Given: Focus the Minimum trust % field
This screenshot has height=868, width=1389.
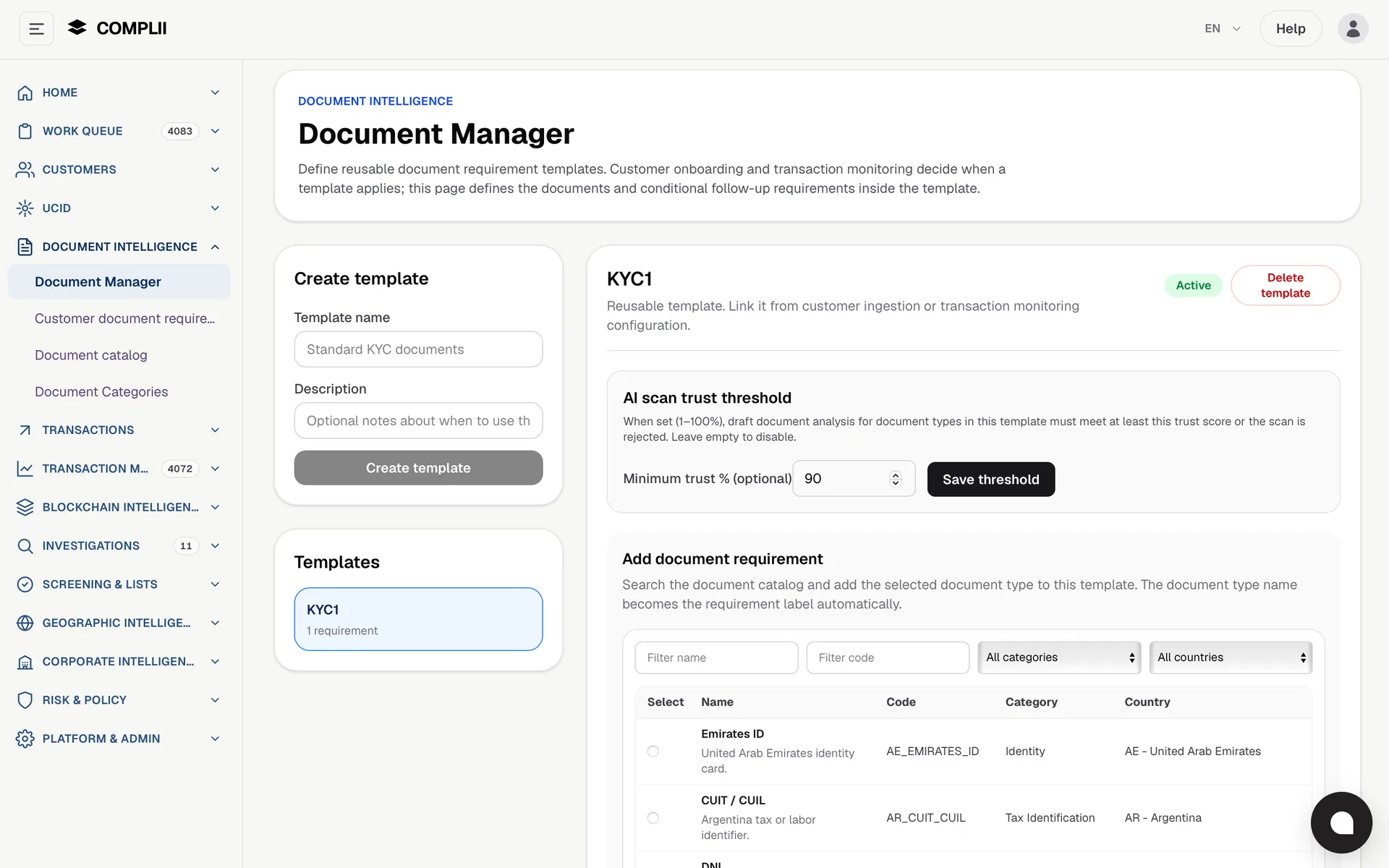Looking at the screenshot, I should [854, 479].
